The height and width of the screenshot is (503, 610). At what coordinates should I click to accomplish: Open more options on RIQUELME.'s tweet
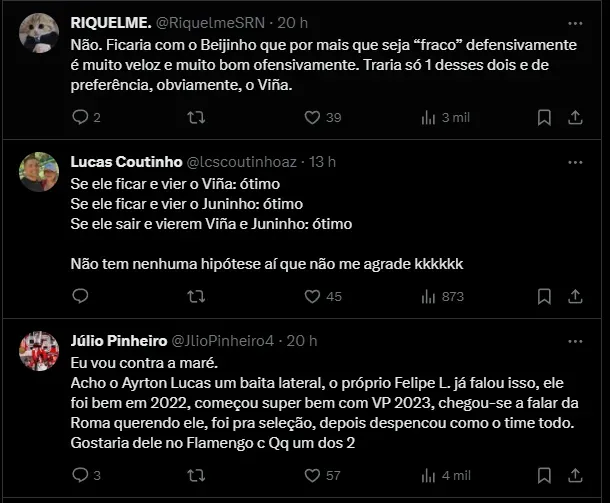(x=575, y=22)
